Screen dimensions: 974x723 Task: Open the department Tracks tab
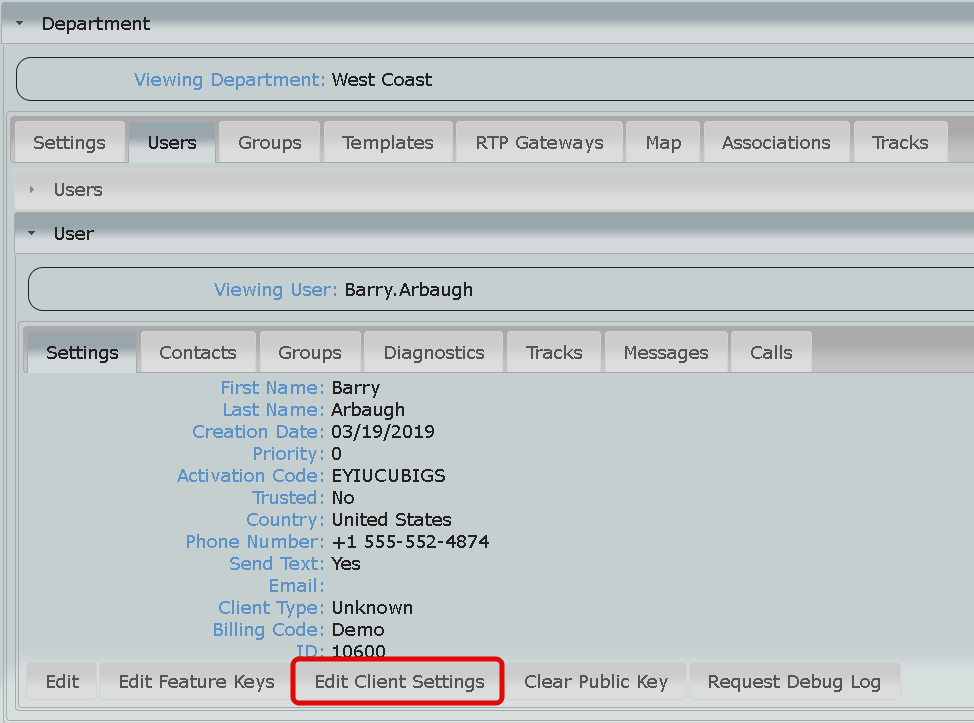pyautogui.click(x=900, y=143)
